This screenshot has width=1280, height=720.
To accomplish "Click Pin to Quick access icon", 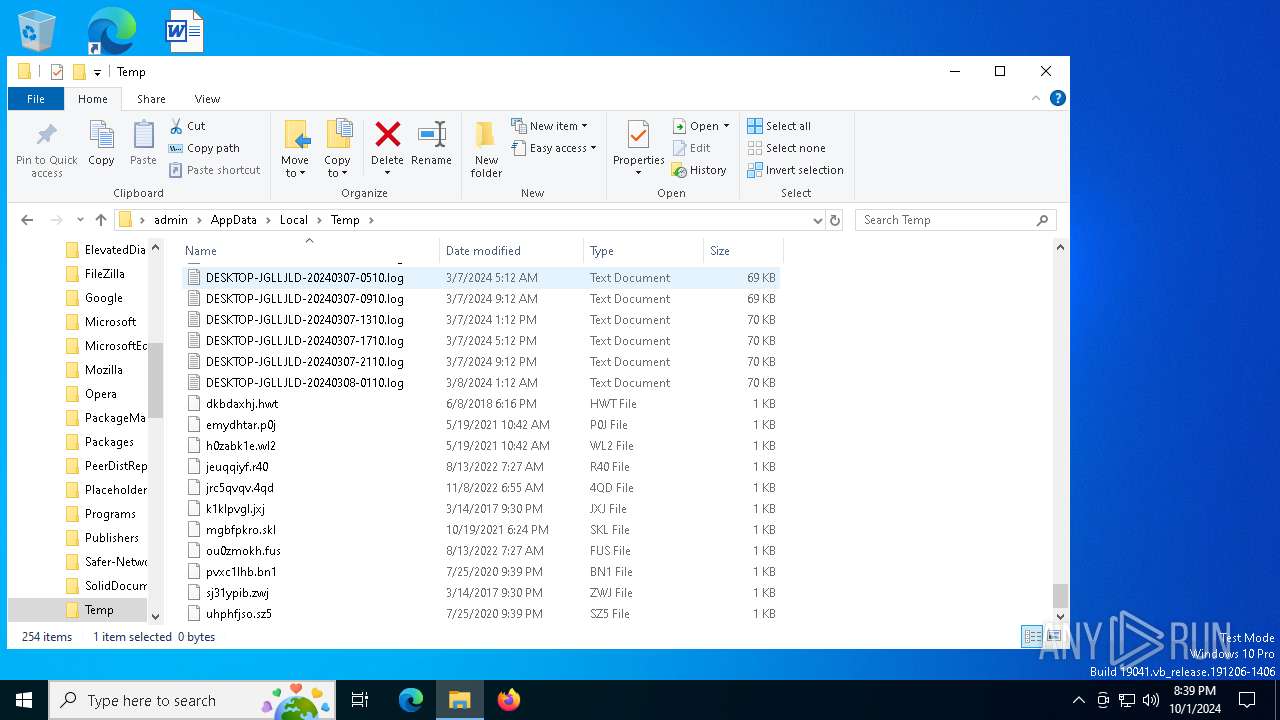I will 47,150.
